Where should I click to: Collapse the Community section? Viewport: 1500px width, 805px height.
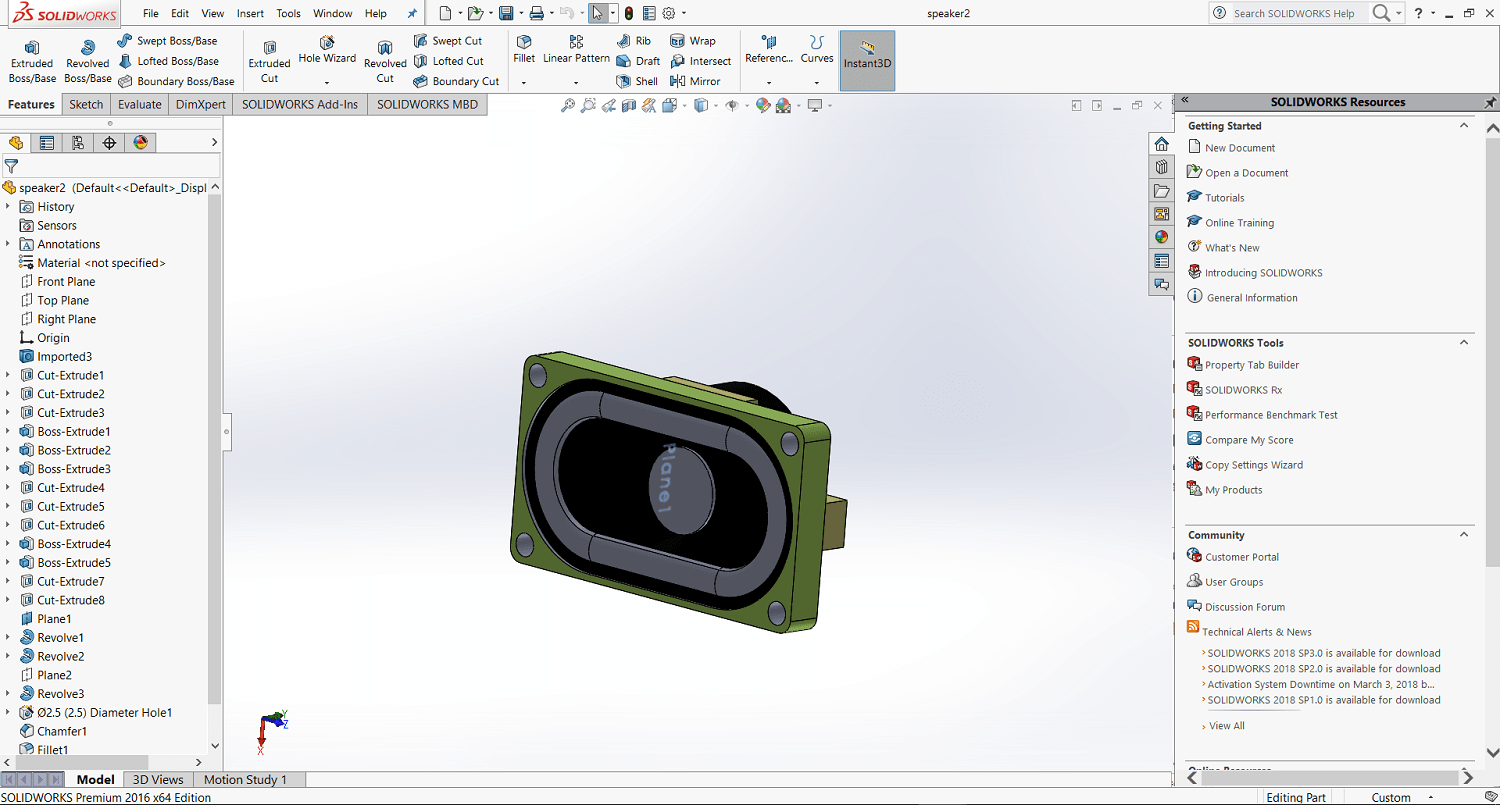[x=1464, y=535]
